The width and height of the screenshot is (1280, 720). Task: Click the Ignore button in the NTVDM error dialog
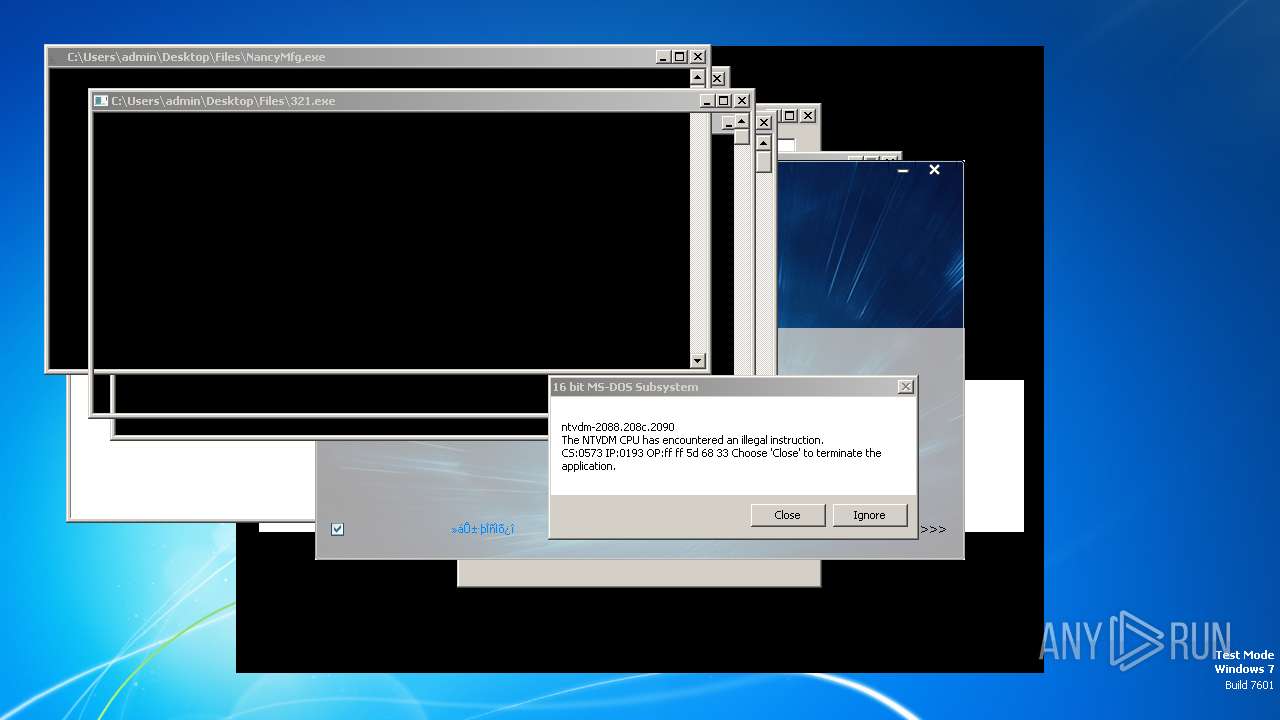point(869,515)
